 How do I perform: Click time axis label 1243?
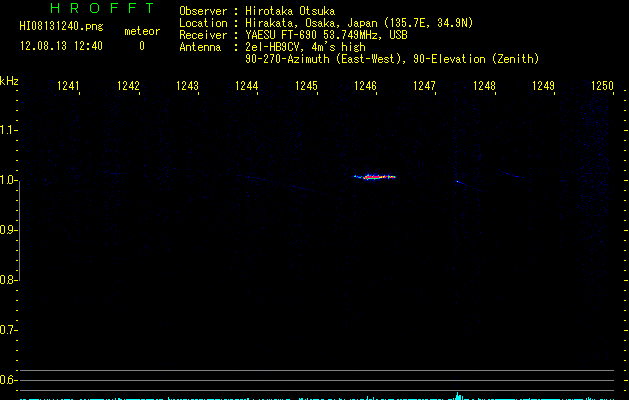point(187,86)
